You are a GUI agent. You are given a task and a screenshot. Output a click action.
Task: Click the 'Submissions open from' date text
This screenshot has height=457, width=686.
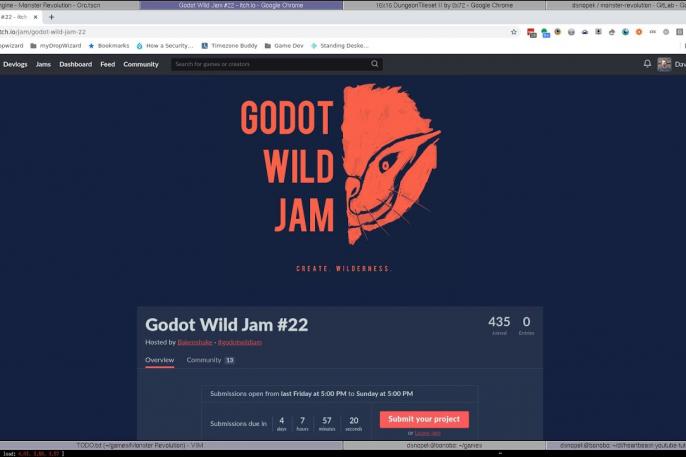pos(312,394)
